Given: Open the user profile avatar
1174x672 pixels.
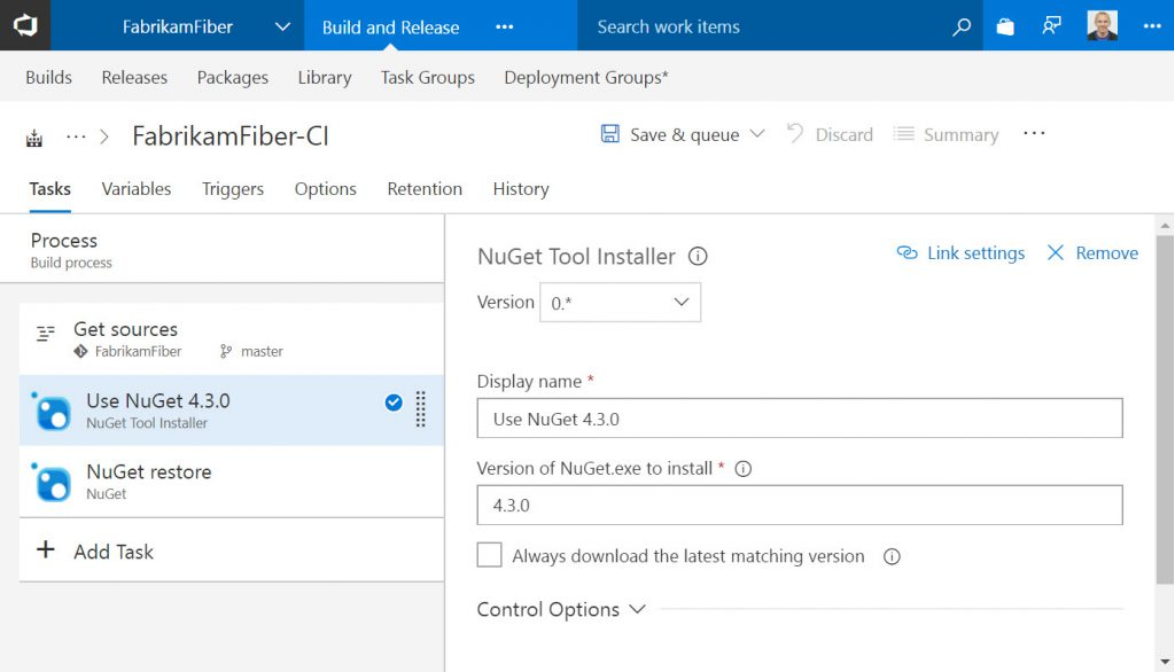Looking at the screenshot, I should pyautogui.click(x=1101, y=25).
